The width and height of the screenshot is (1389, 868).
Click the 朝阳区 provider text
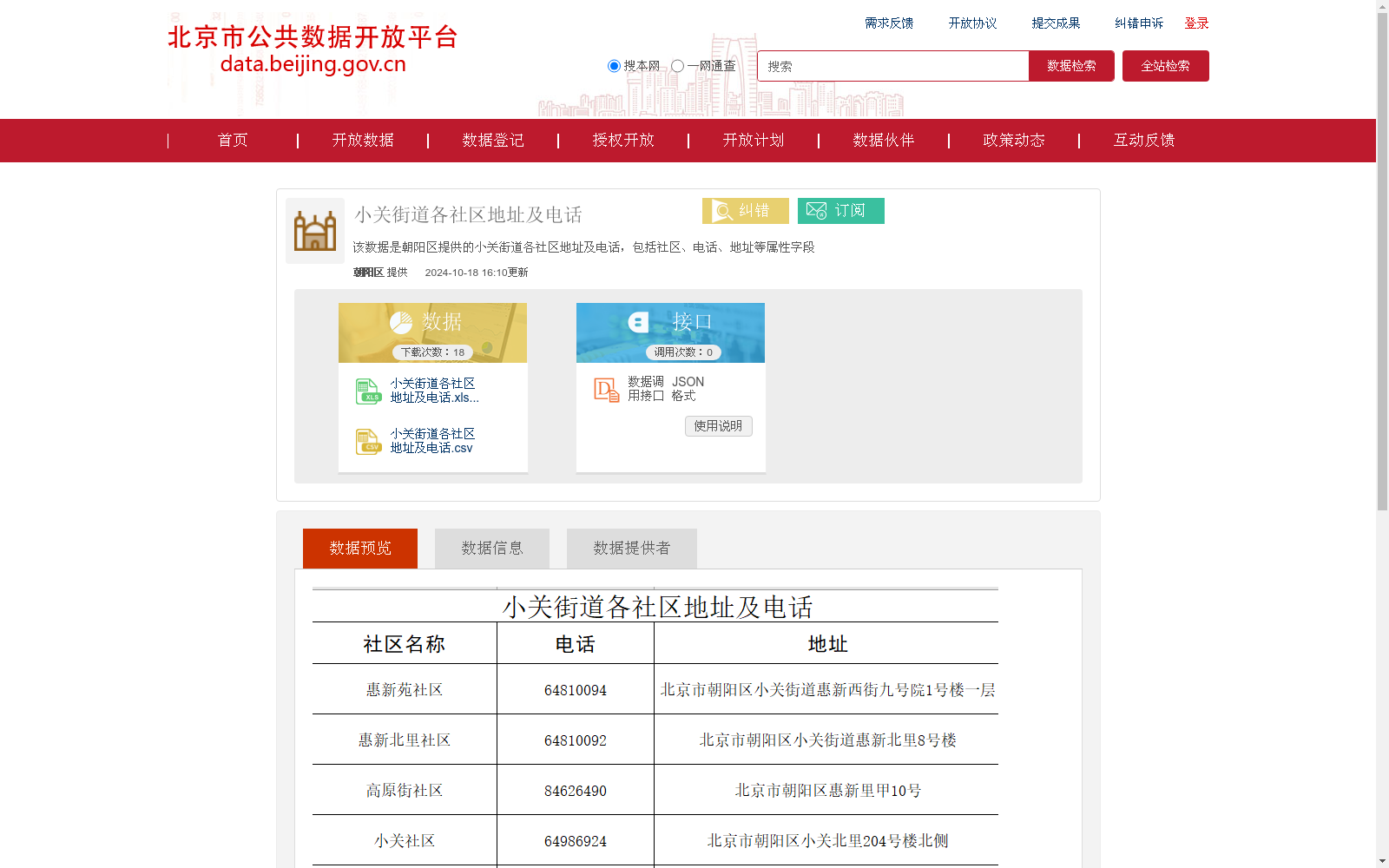pyautogui.click(x=368, y=273)
